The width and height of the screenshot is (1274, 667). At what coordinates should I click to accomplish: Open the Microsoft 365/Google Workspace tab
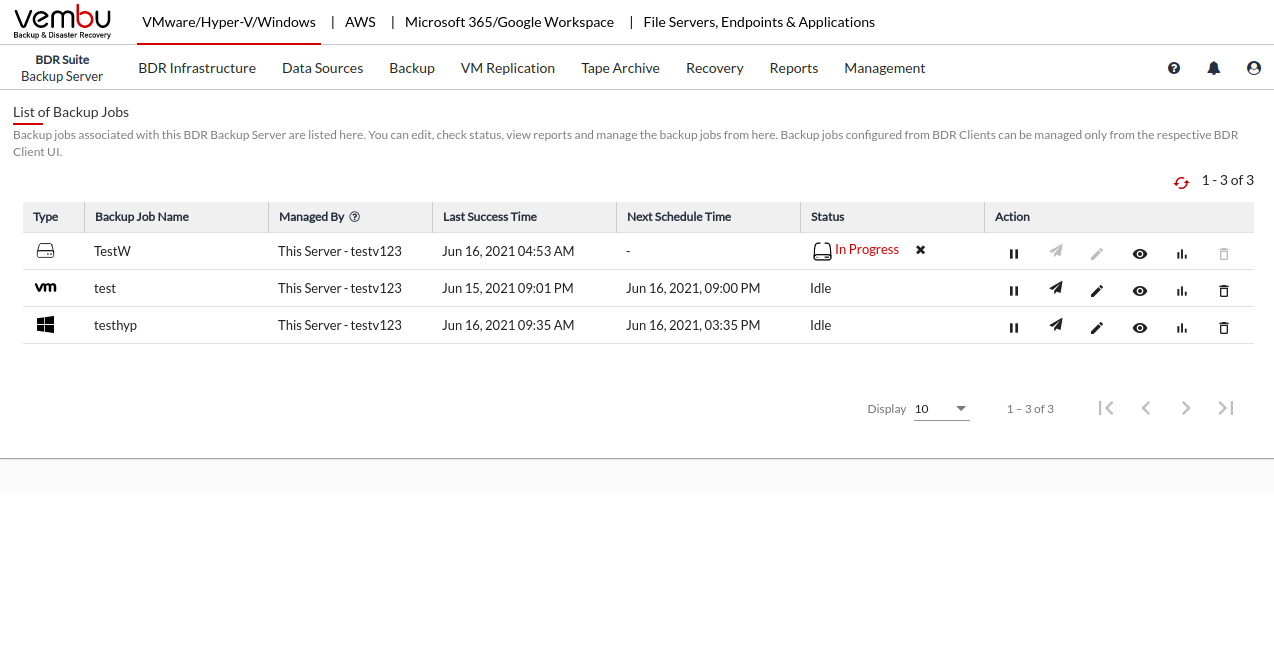509,22
